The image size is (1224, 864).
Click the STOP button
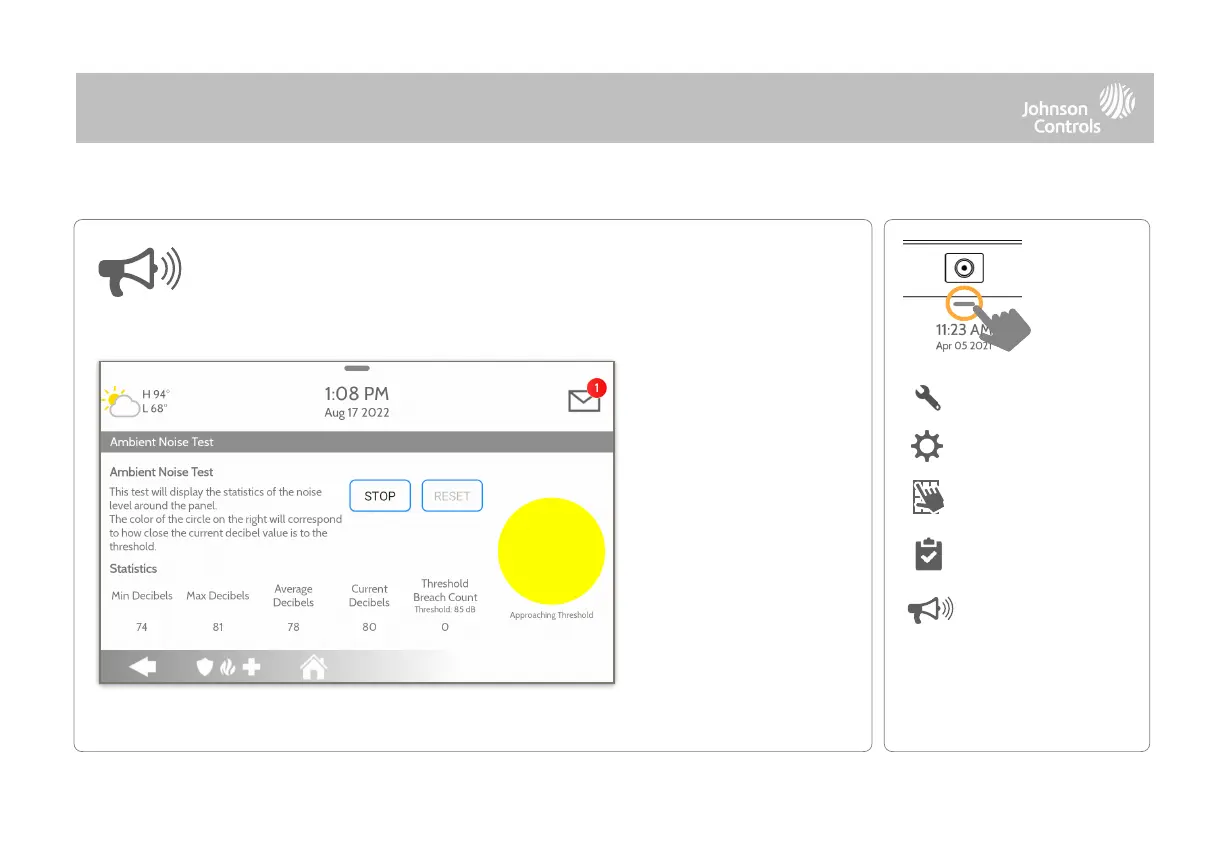pyautogui.click(x=380, y=496)
